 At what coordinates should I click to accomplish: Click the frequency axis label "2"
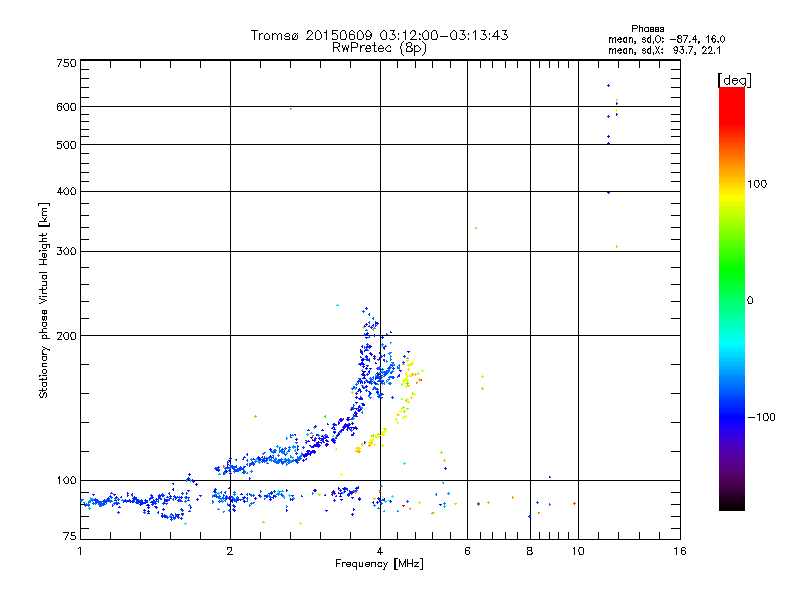click(230, 551)
